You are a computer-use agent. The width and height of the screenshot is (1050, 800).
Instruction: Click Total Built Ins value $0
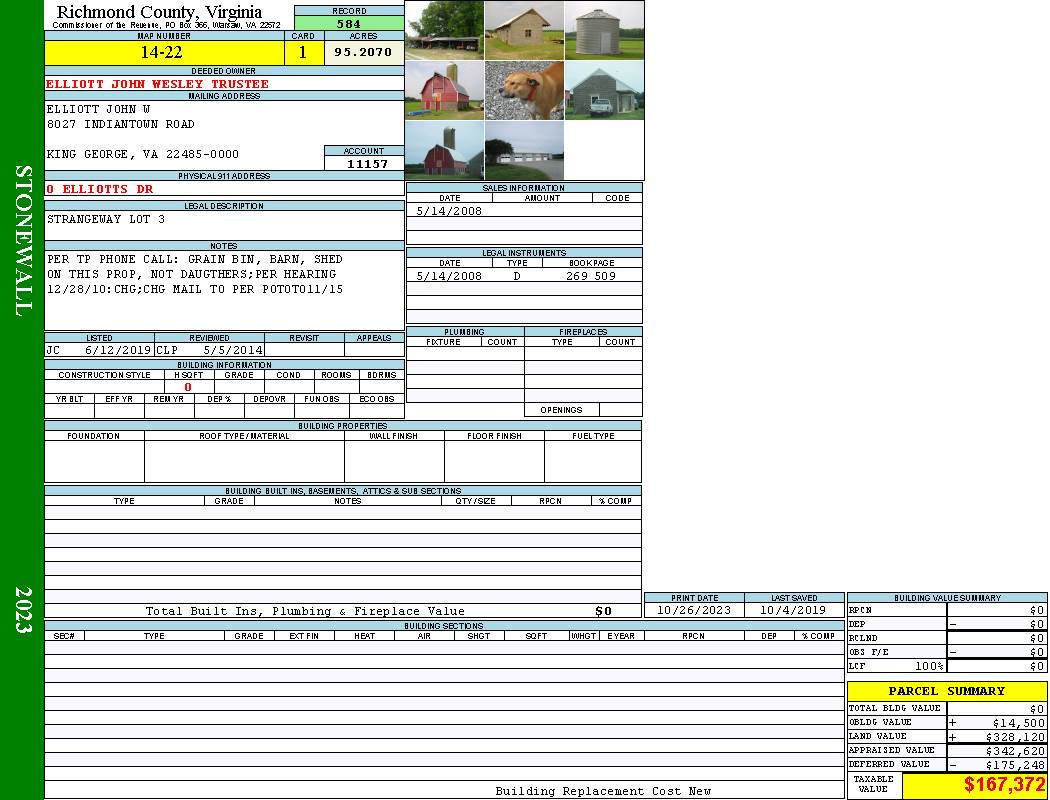point(603,611)
